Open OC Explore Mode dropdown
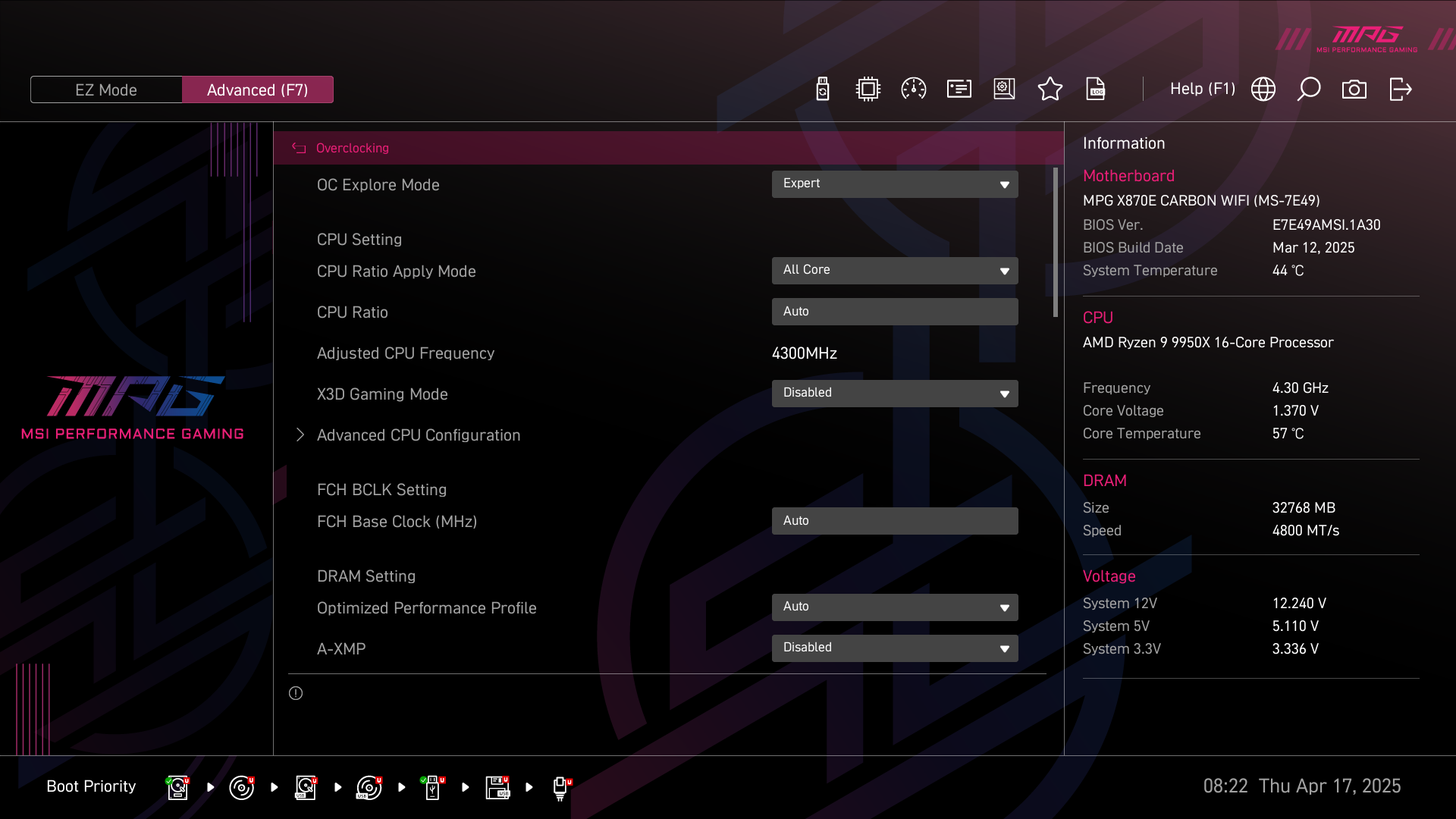Screen dimensions: 1456x819 pyautogui.click(x=894, y=184)
